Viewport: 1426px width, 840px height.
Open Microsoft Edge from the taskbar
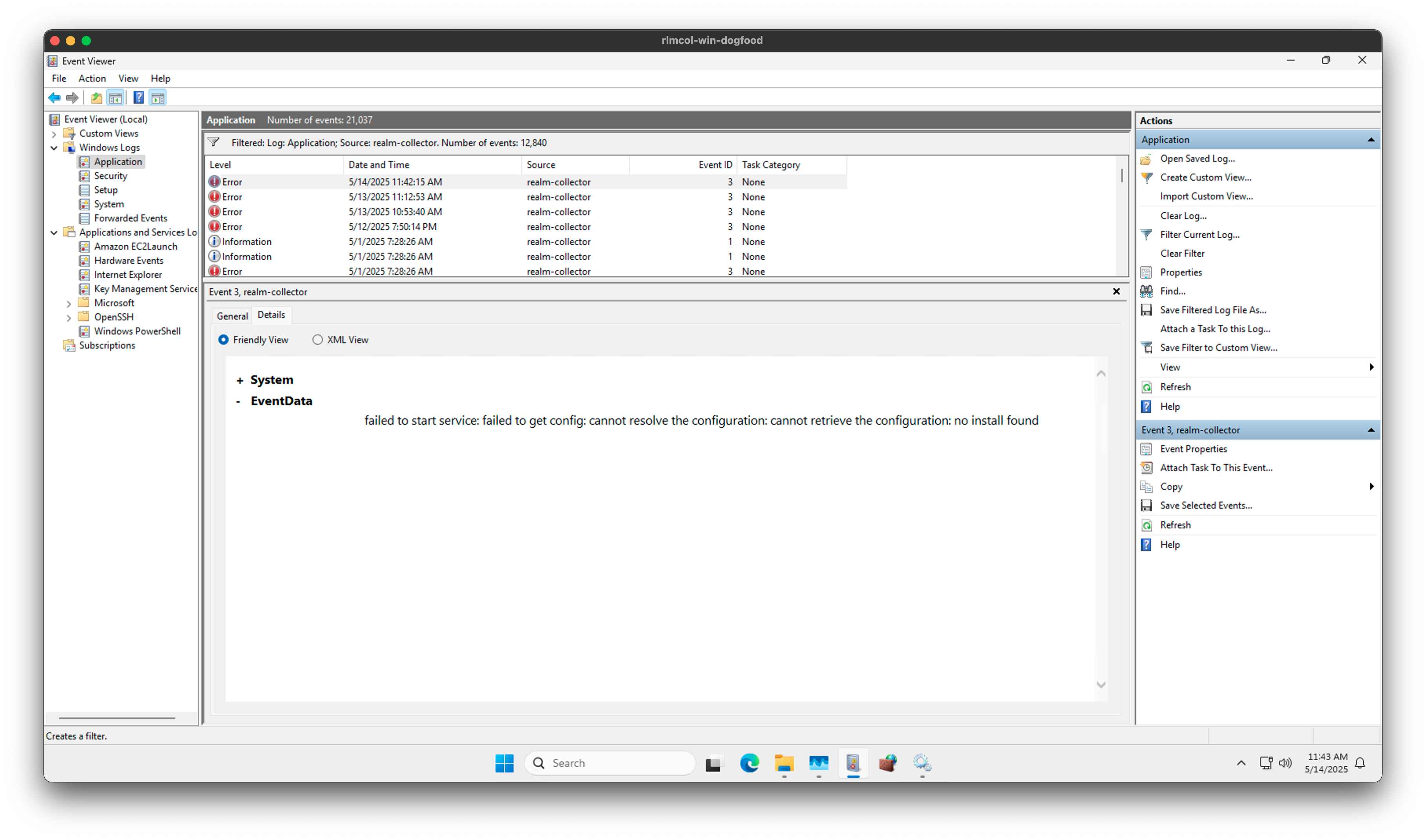pyautogui.click(x=749, y=764)
